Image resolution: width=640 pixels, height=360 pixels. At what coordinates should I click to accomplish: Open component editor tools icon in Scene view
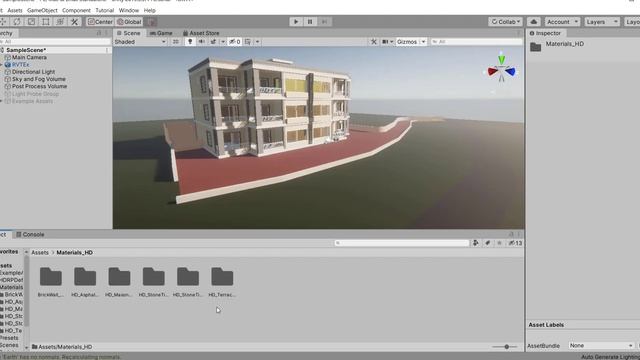[373, 42]
